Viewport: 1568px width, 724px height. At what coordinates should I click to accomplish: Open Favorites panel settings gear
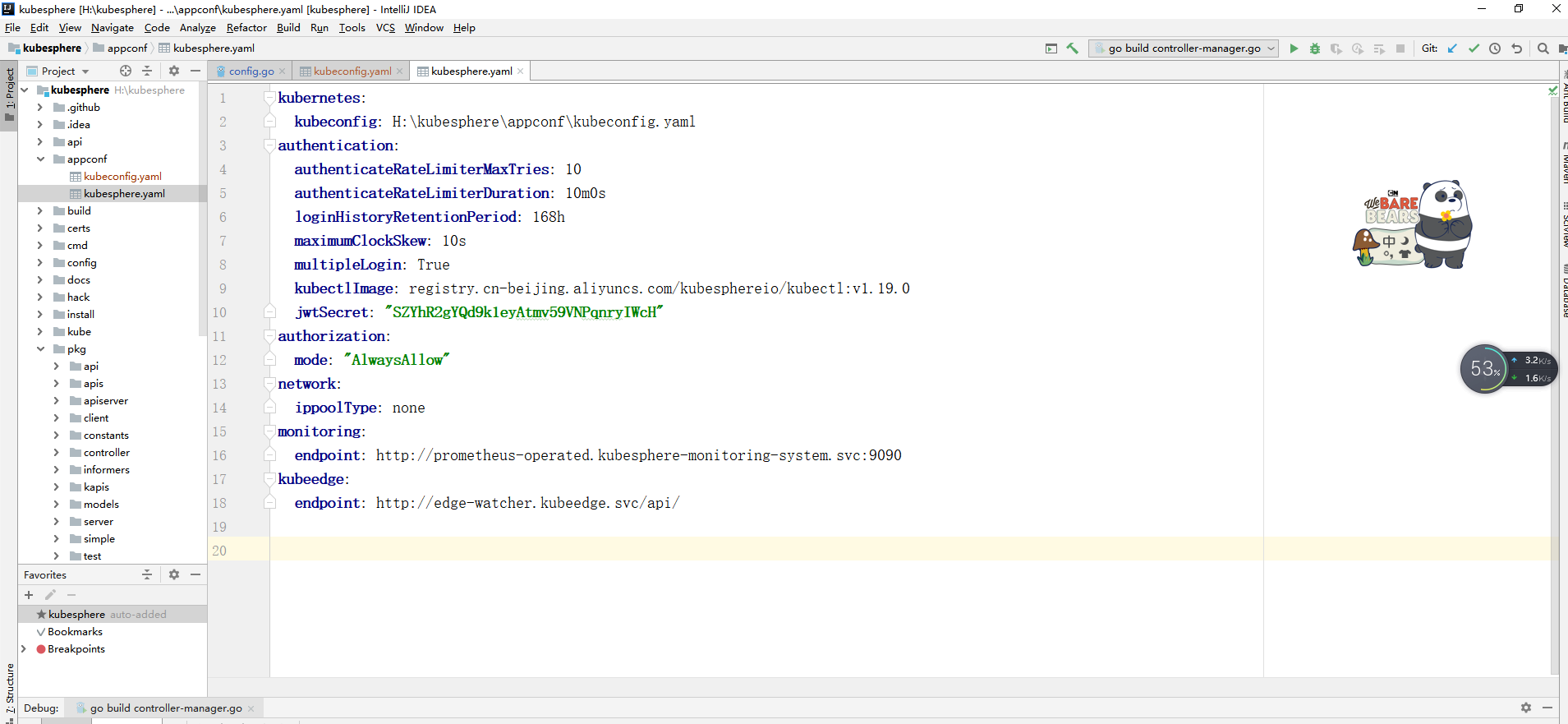click(174, 574)
